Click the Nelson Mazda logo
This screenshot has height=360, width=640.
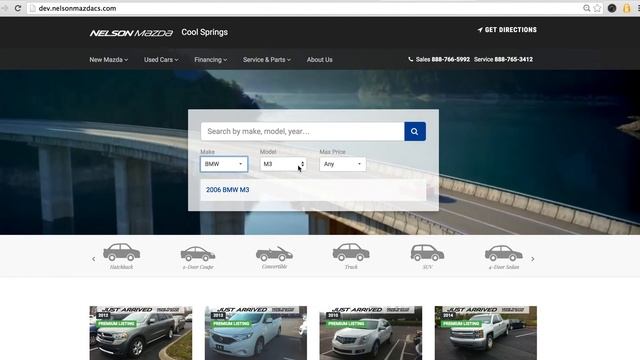pos(131,33)
